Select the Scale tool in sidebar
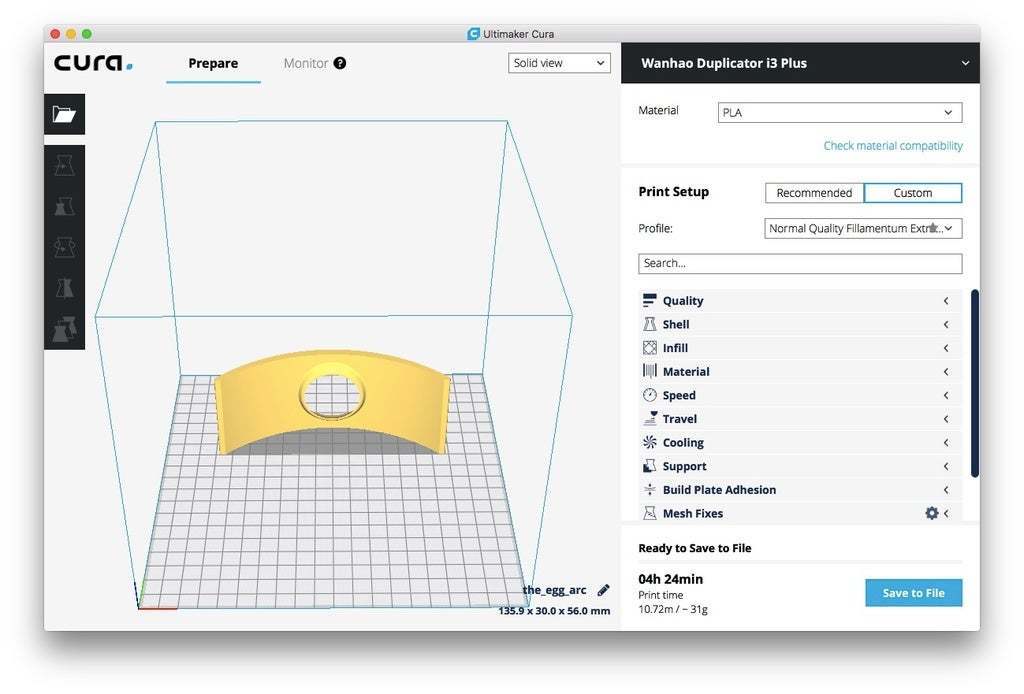 [x=64, y=206]
